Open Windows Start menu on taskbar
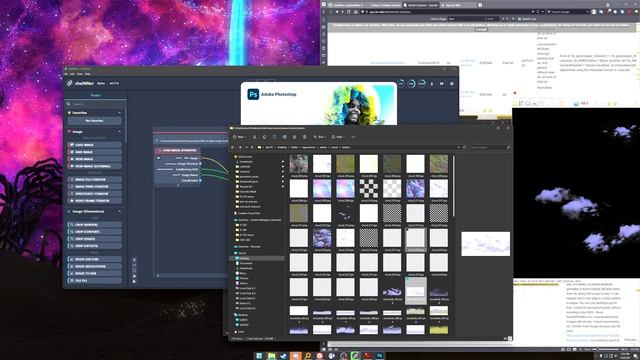Viewport: 640px width, 360px height. pyautogui.click(x=259, y=356)
